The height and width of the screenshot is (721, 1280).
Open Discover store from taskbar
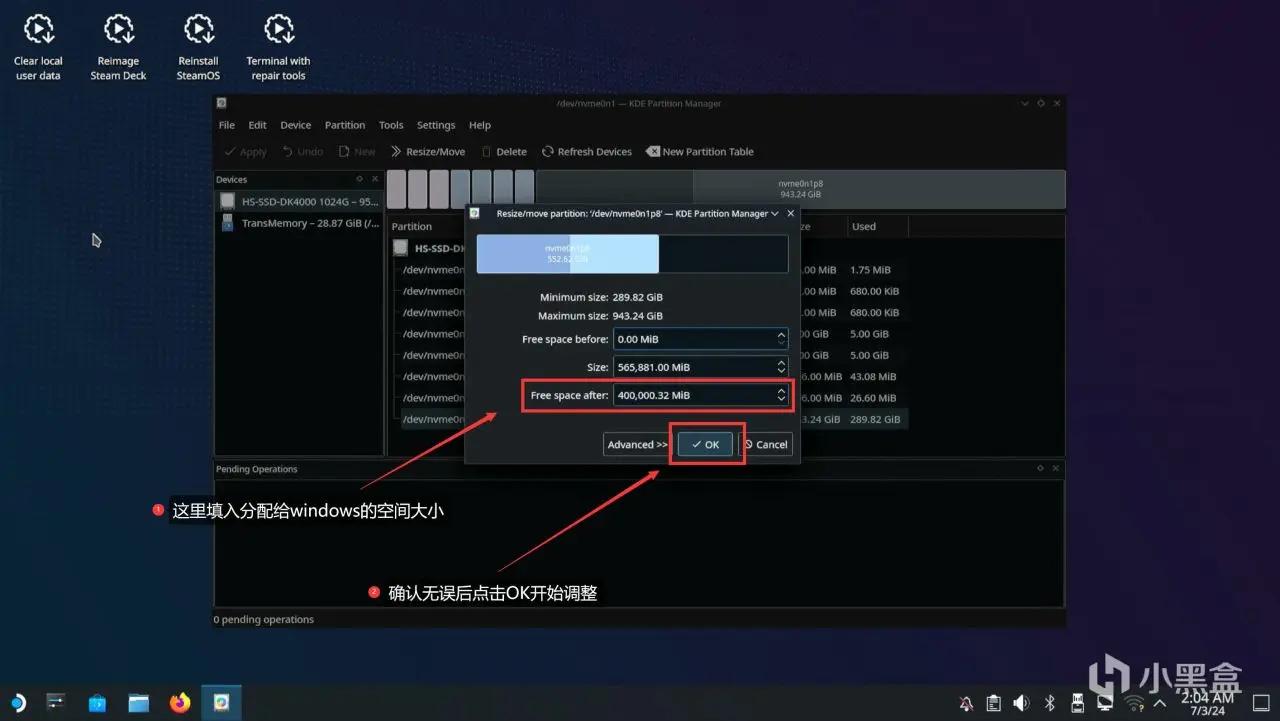[x=97, y=703]
